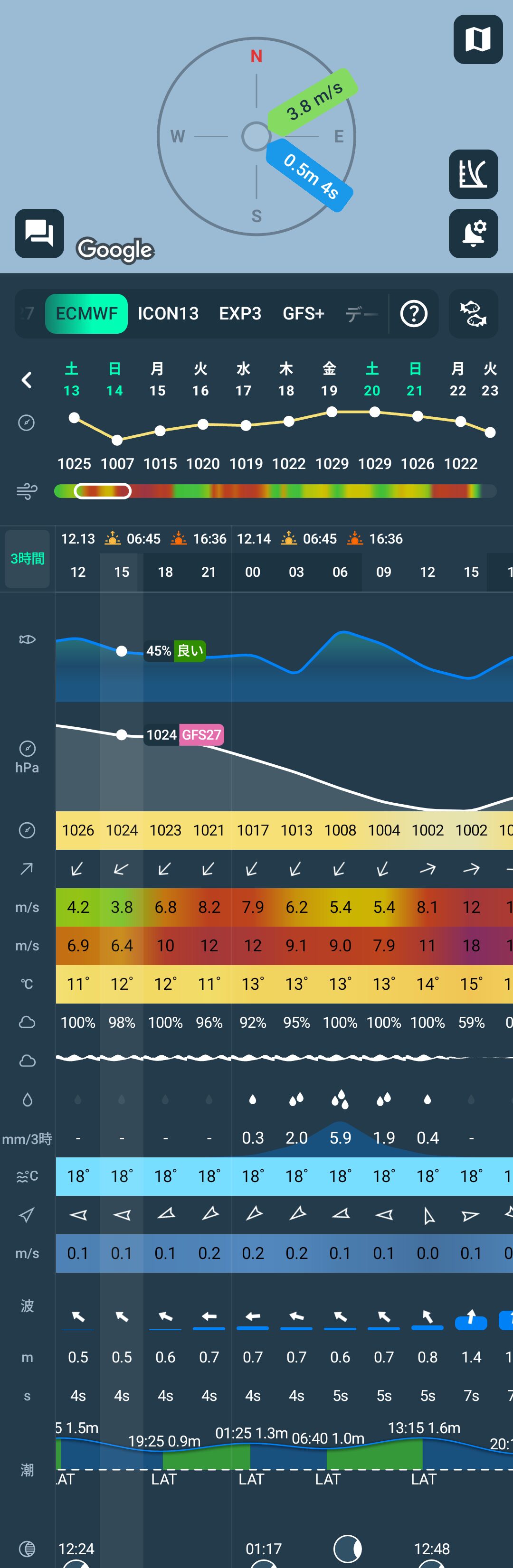Open the wind alert settings bell
Screen dimensions: 513x1568
click(473, 233)
